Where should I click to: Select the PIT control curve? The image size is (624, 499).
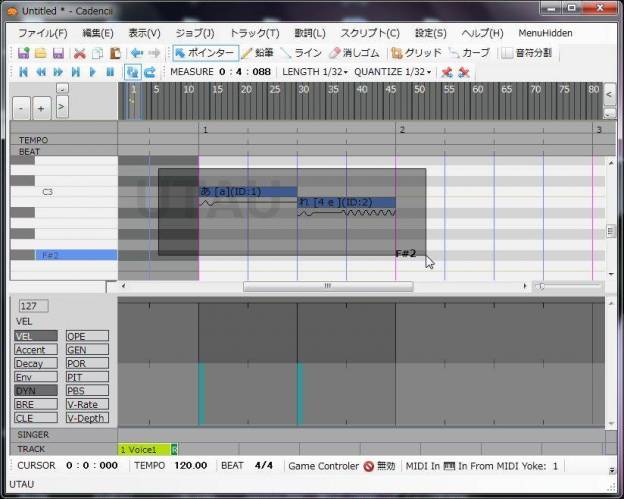pyautogui.click(x=87, y=377)
